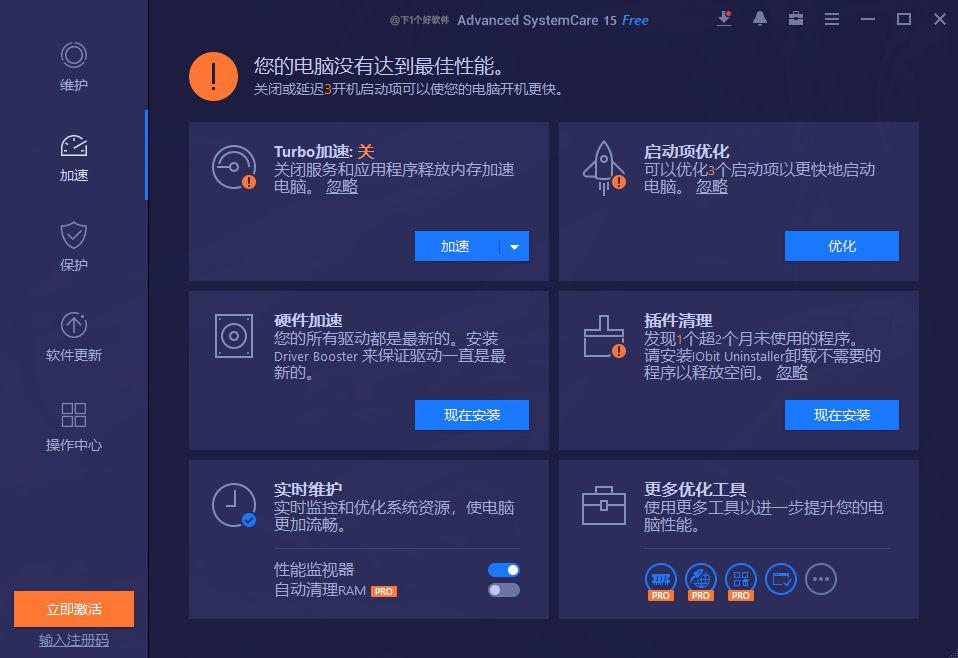The width and height of the screenshot is (958, 658).
Task: Open the 输入注册码 link
Action: click(74, 640)
